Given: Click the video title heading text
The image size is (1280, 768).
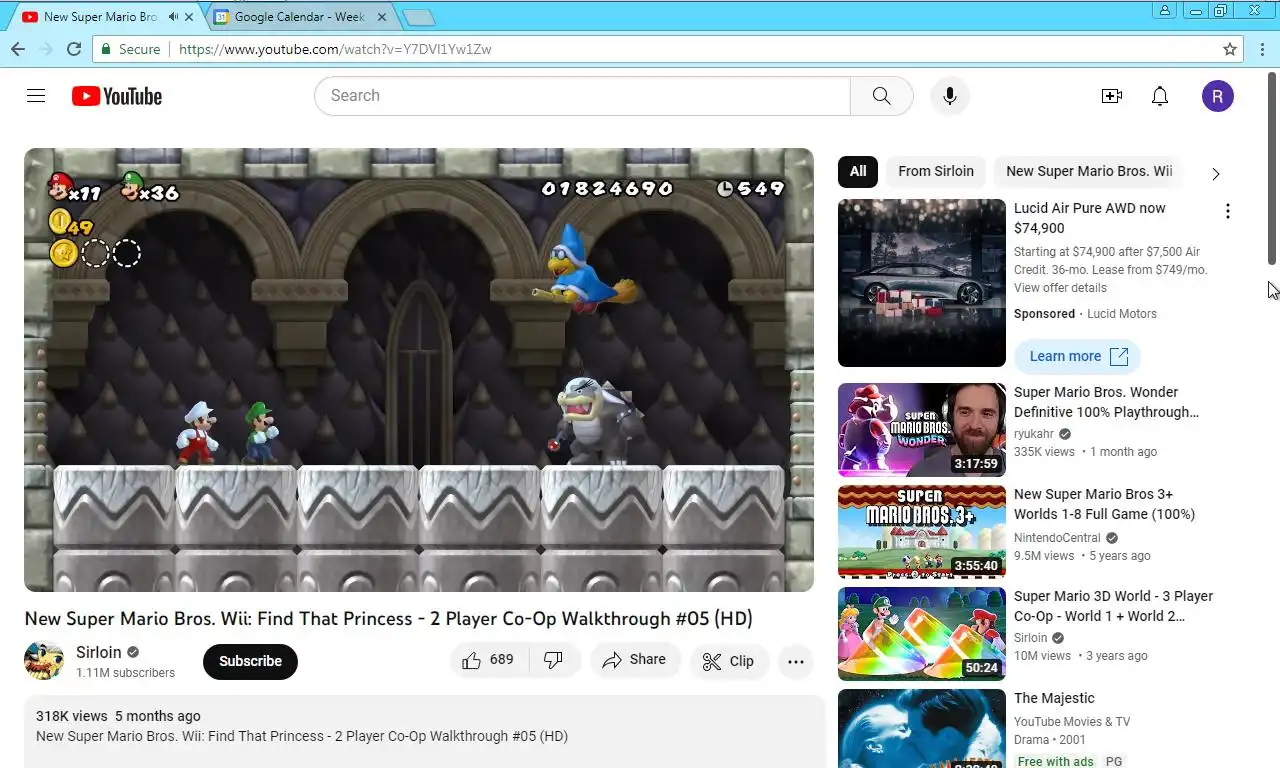Looking at the screenshot, I should pos(388,619).
